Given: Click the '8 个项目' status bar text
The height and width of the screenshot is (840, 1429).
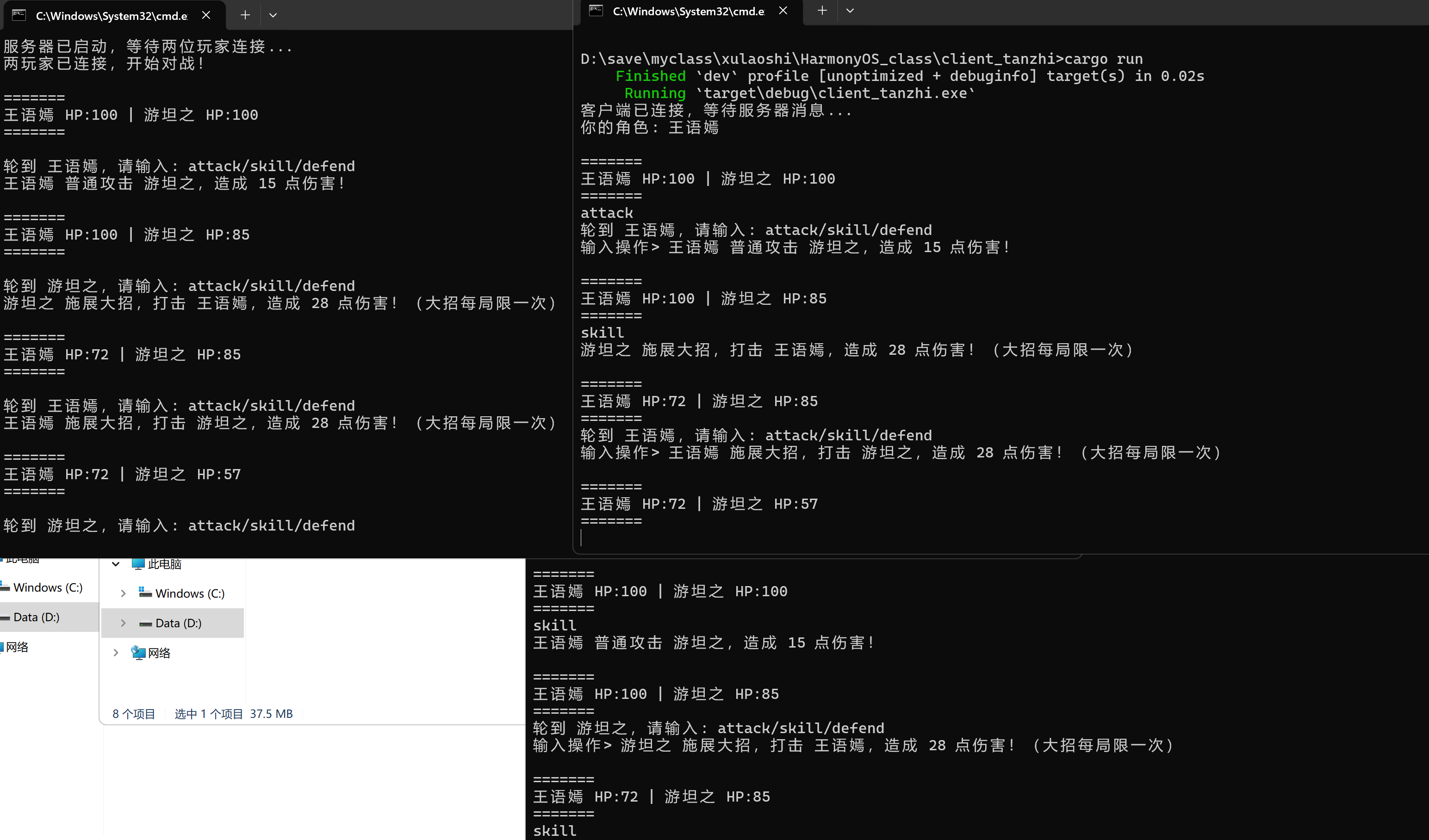Looking at the screenshot, I should 134,714.
